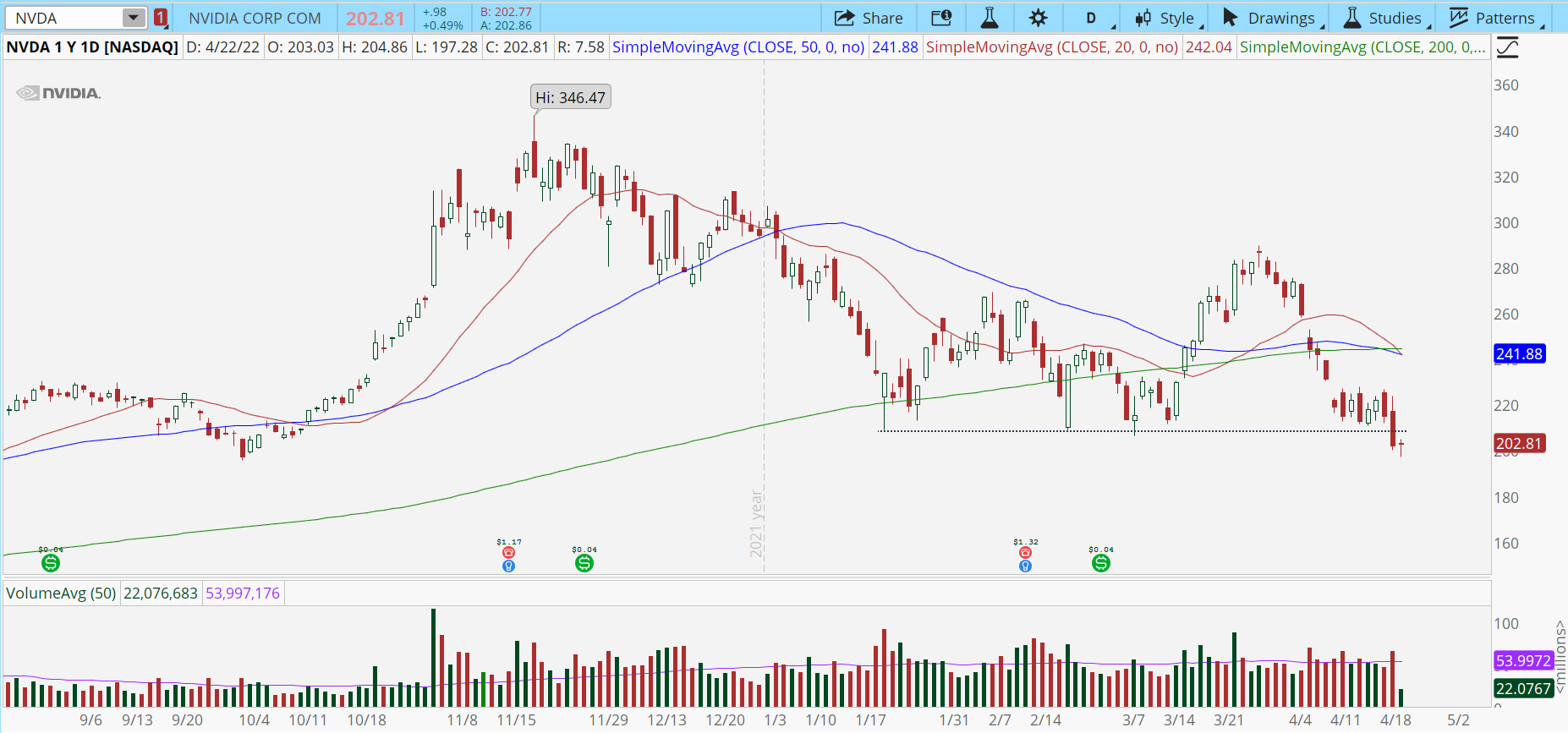Image resolution: width=1568 pixels, height=733 pixels.
Task: Click the NVIDIA logo on the chart
Action: tap(58, 93)
